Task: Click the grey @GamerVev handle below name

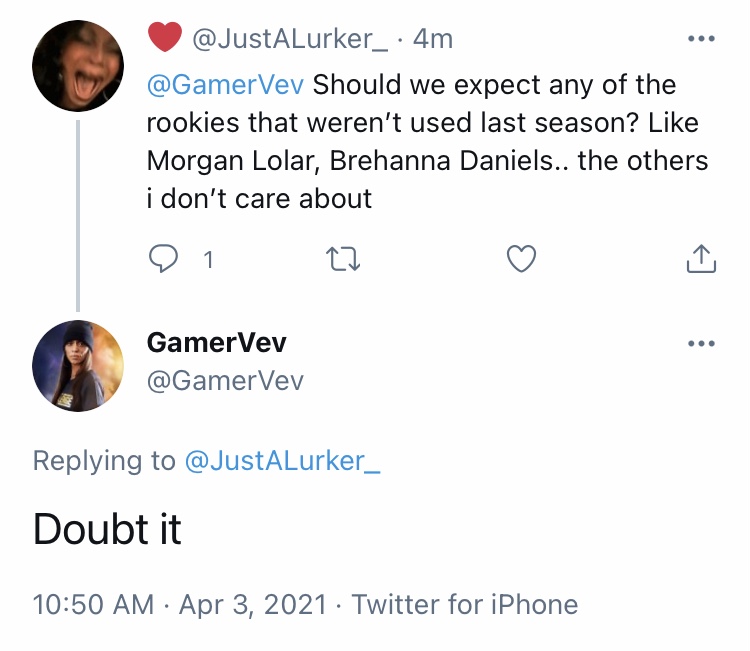Action: (x=225, y=381)
